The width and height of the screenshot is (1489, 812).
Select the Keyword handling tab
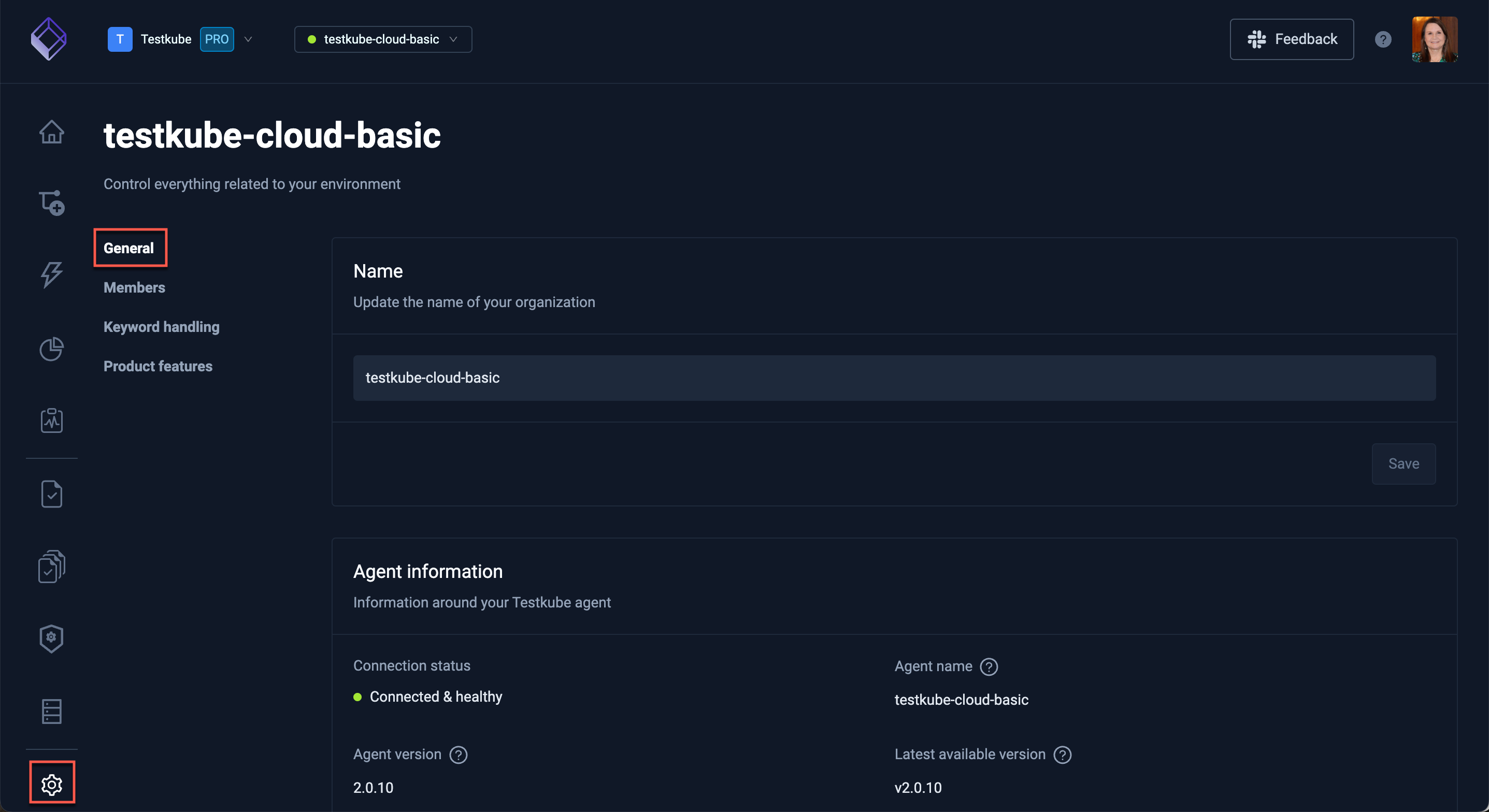pyautogui.click(x=161, y=327)
